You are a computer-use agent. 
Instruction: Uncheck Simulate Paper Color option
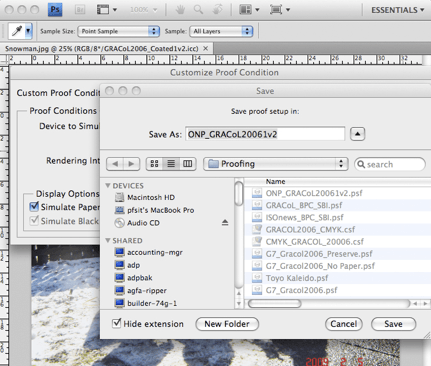click(34, 207)
